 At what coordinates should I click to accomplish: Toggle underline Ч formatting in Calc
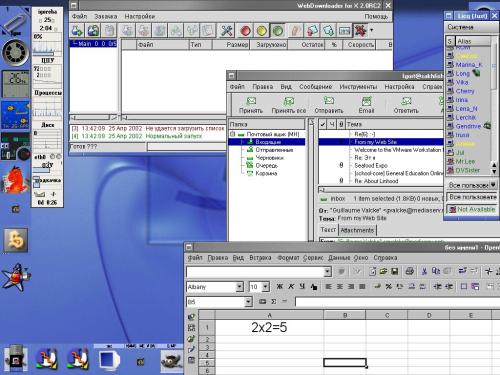(302, 287)
